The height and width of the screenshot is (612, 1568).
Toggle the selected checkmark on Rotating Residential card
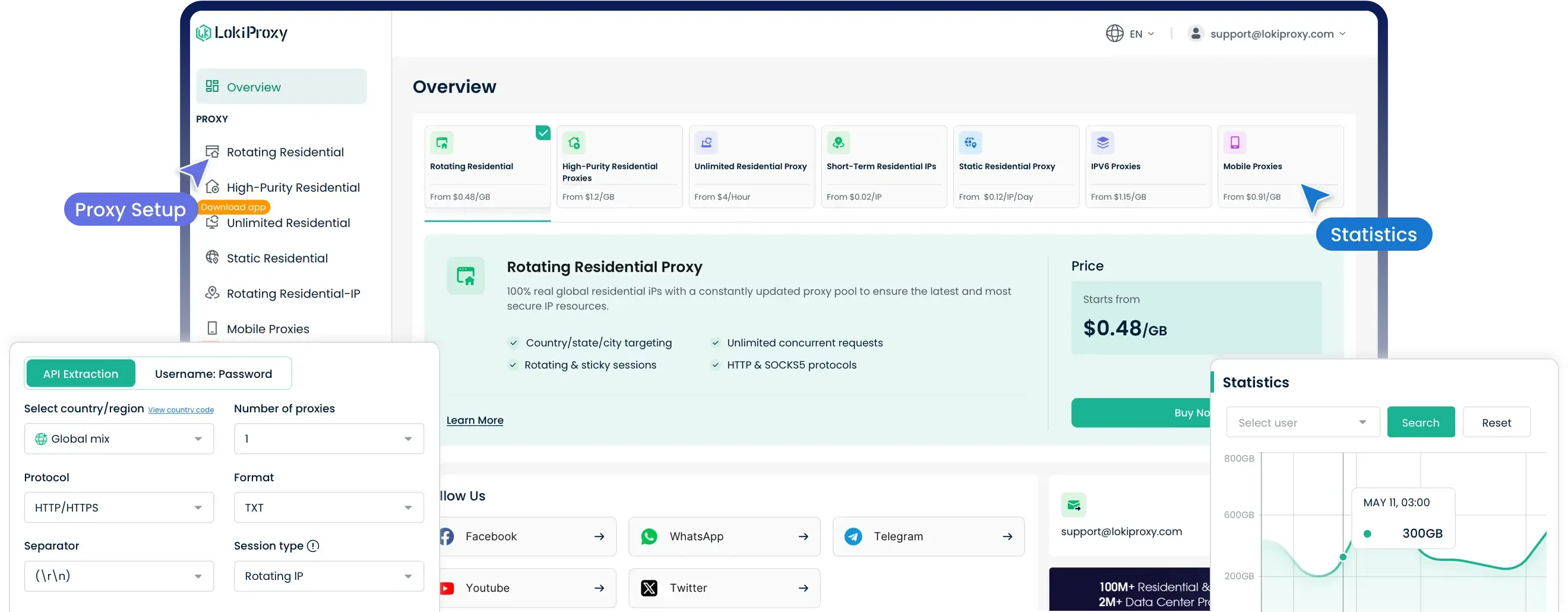tap(543, 133)
